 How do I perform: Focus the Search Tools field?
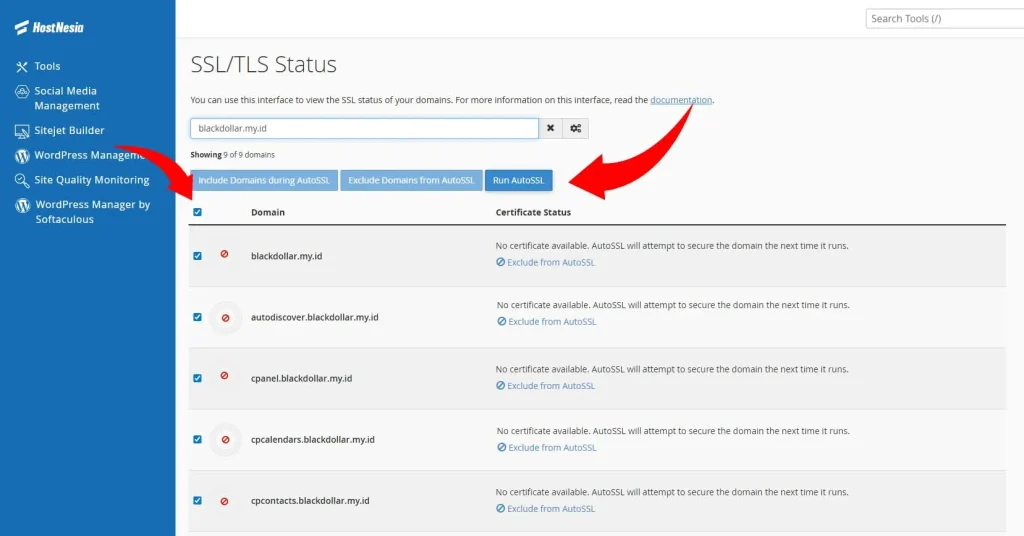(x=944, y=19)
